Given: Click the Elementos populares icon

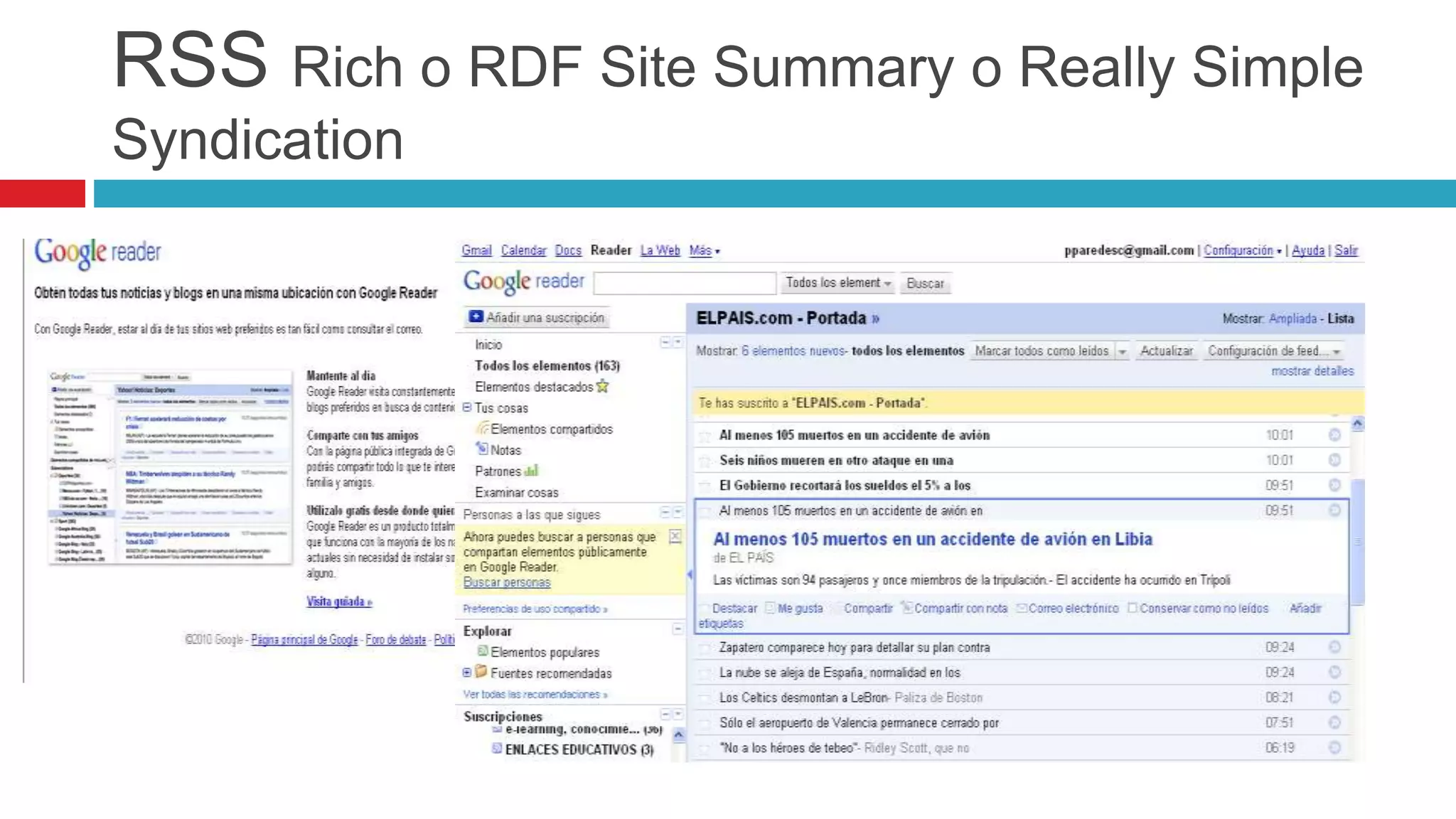Looking at the screenshot, I should (x=483, y=651).
